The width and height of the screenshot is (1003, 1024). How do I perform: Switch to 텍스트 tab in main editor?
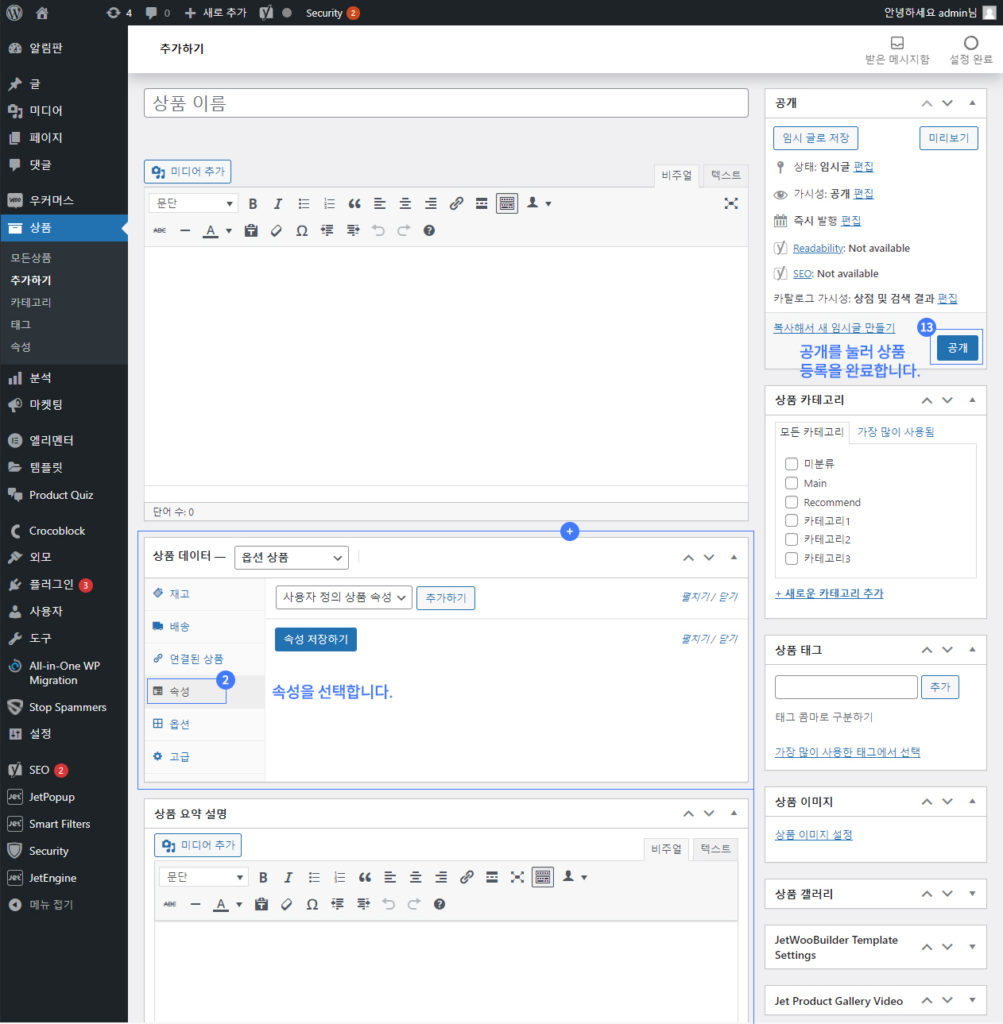[x=725, y=175]
